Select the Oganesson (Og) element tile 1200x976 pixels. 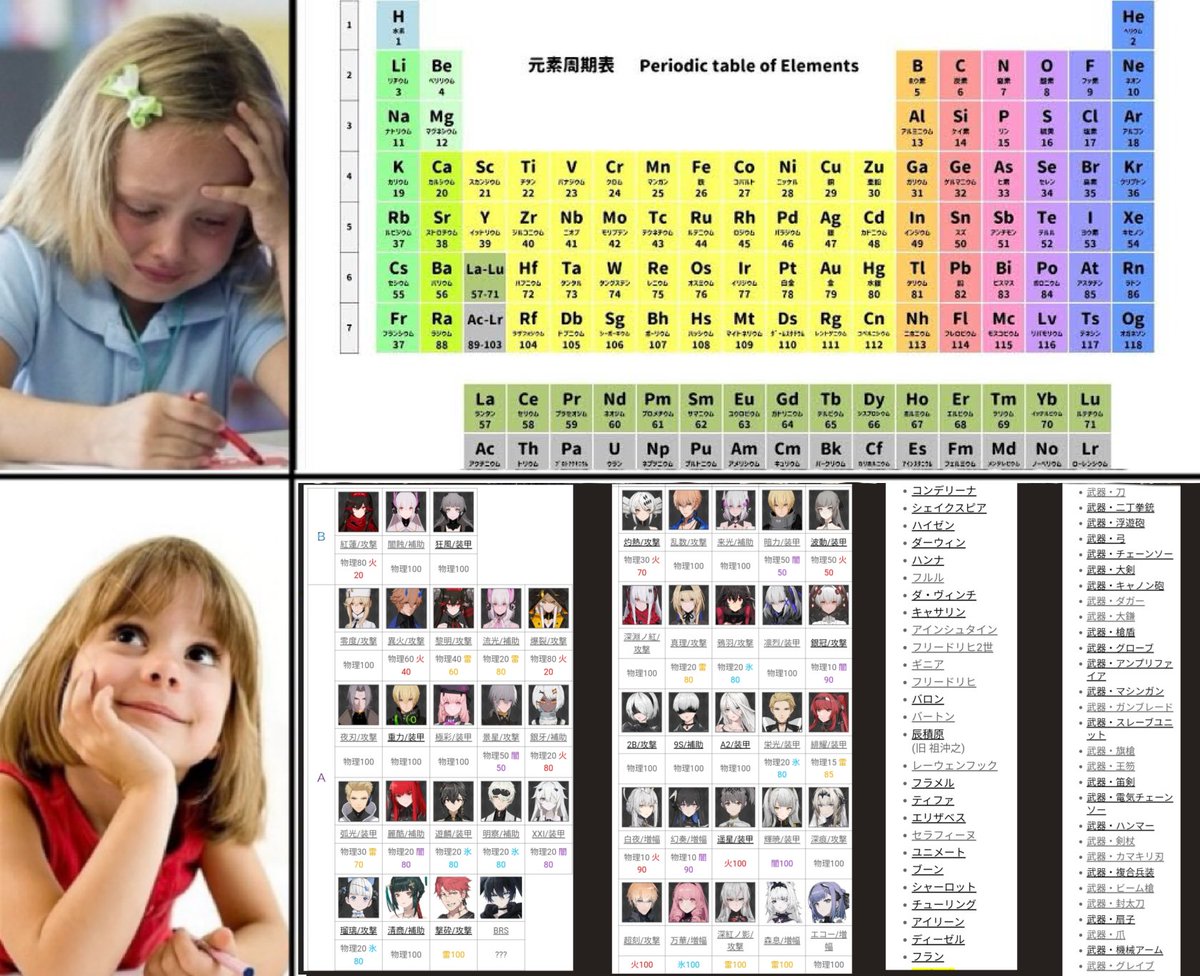(1133, 328)
